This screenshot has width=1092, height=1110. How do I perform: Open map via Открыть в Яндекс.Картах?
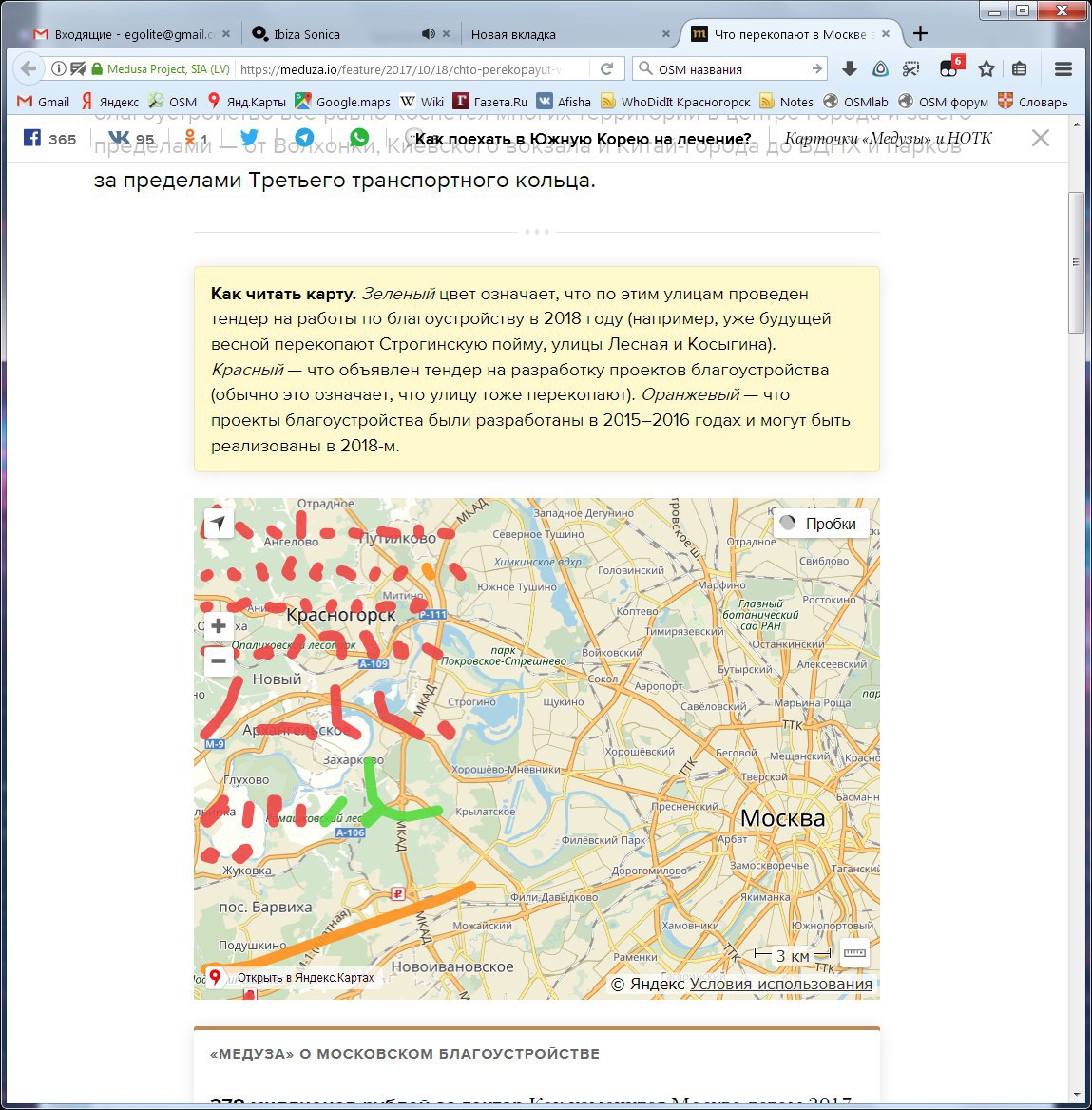click(x=293, y=978)
